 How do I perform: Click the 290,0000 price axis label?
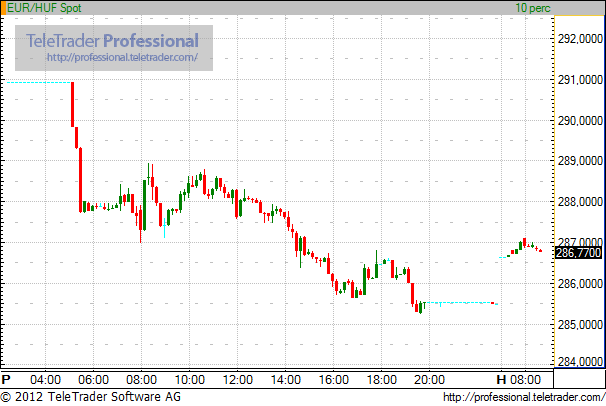(x=580, y=121)
